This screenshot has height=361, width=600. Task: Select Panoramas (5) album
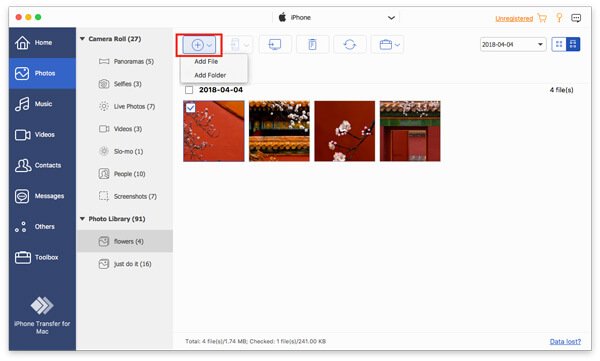coord(126,61)
